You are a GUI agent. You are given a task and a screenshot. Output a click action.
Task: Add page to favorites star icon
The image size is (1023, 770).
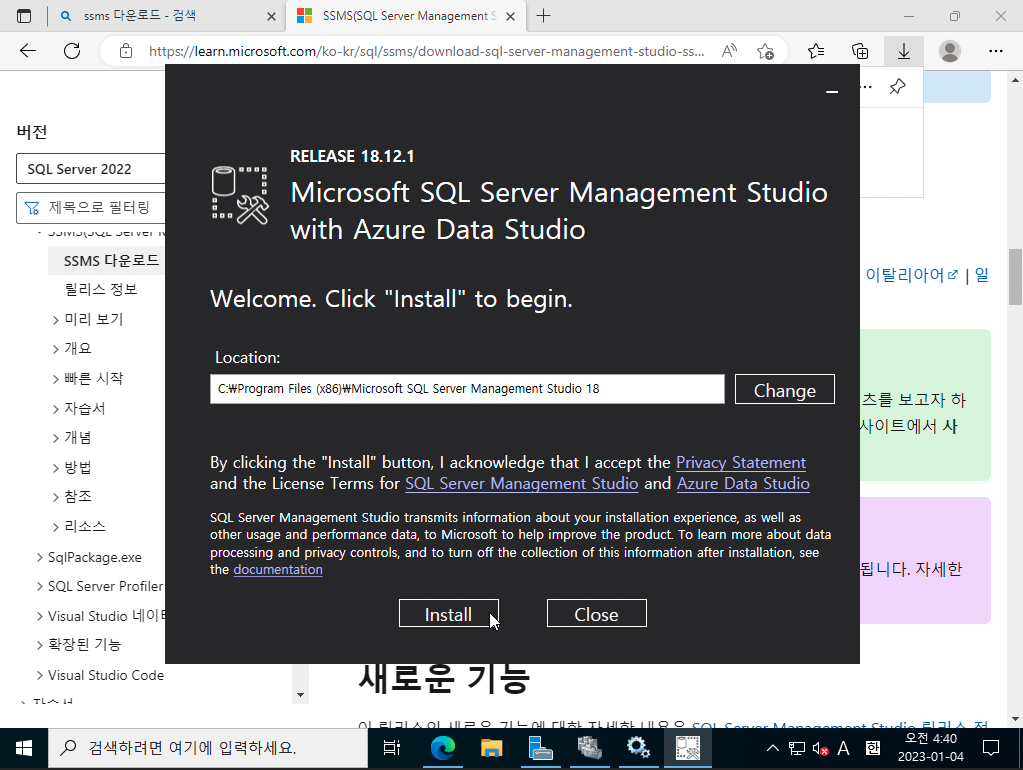(x=765, y=51)
